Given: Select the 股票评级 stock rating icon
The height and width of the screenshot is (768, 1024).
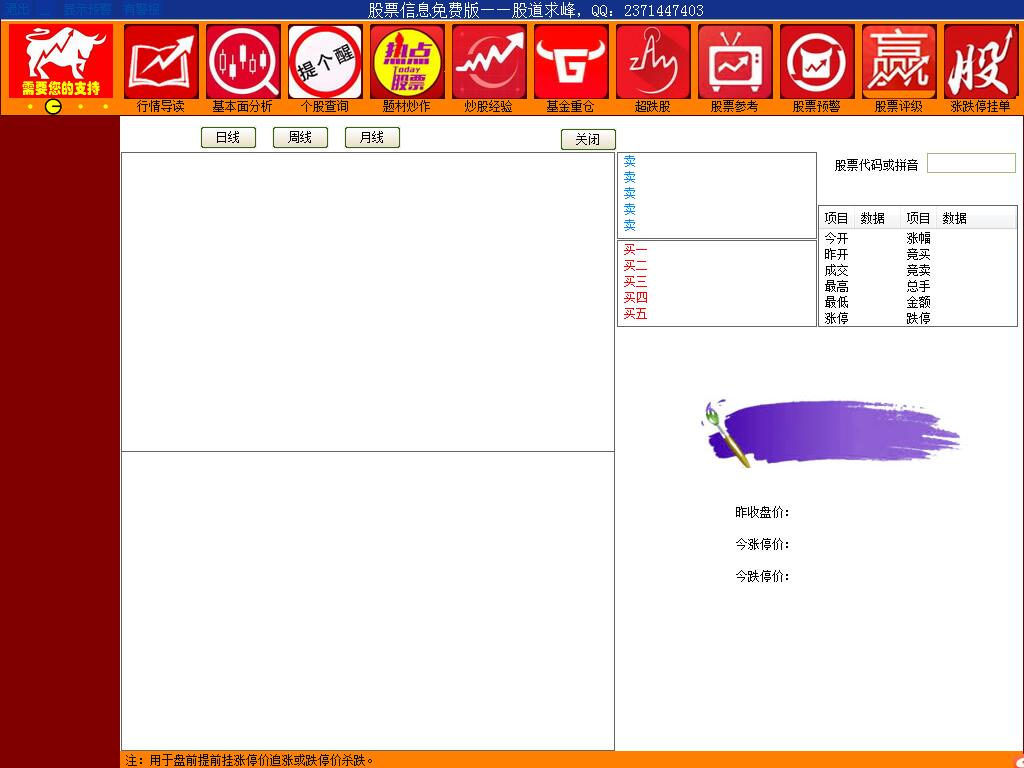Looking at the screenshot, I should [898, 60].
